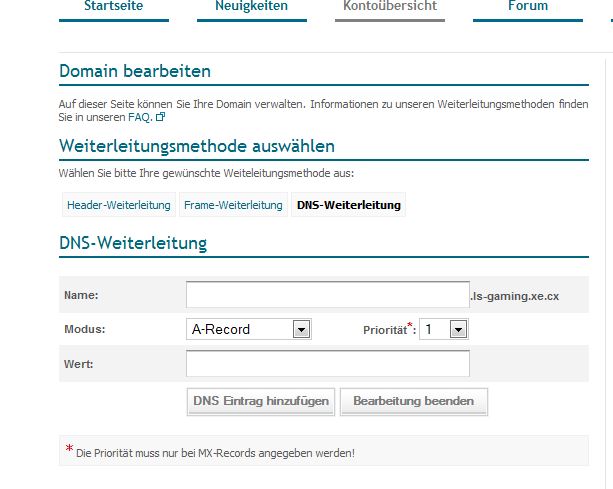
Task: Open the FAQ link
Action: [139, 117]
